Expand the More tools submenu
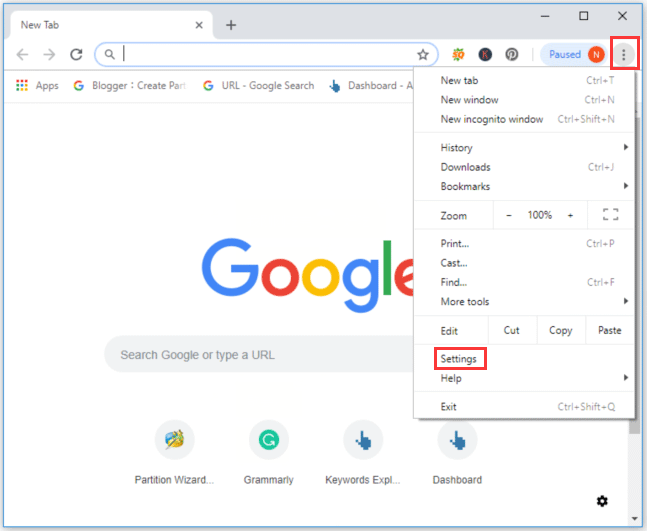The image size is (647, 531). [524, 302]
